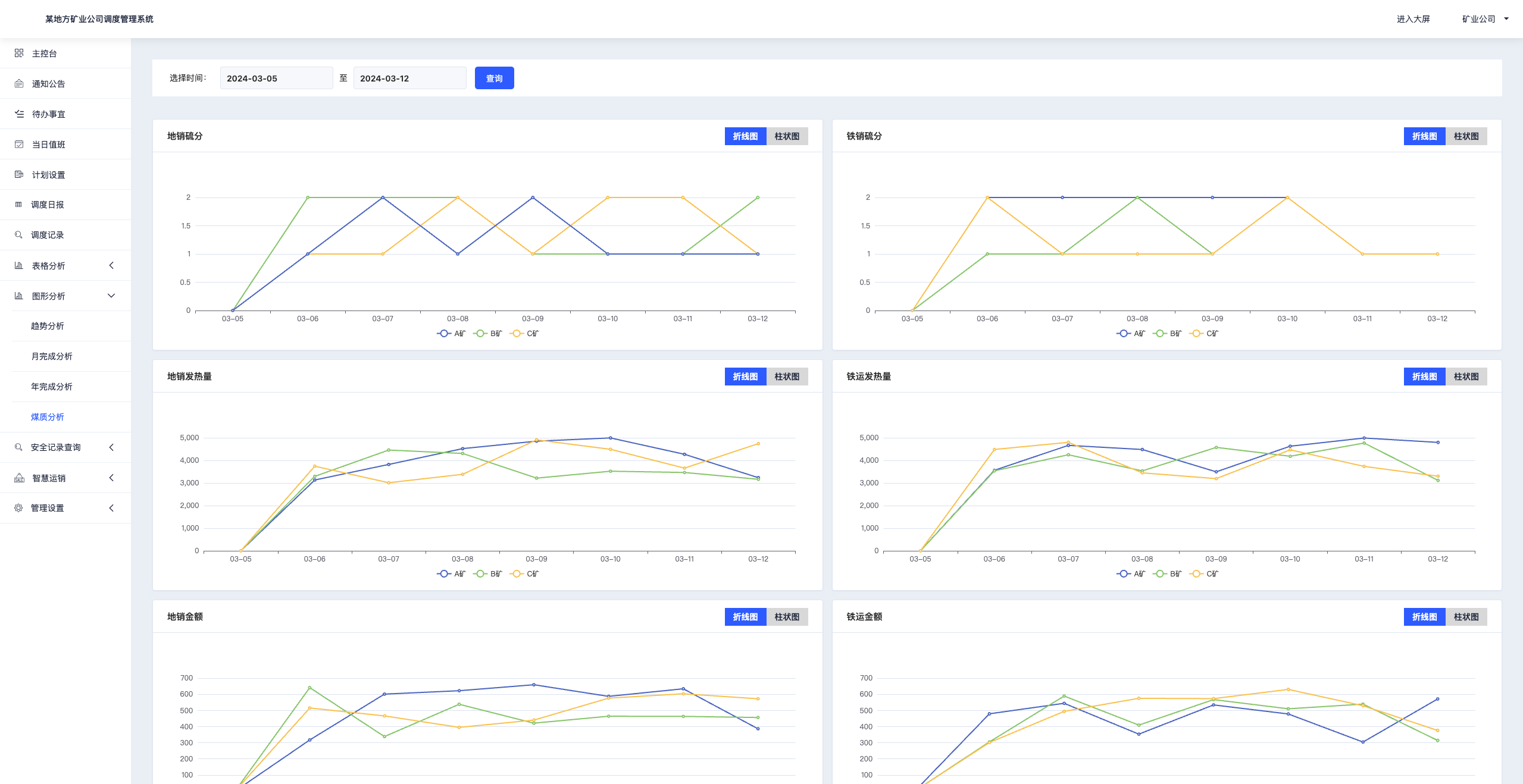Toggle A矿 legend in 铁销硫分 chart
The width and height of the screenshot is (1523, 784).
1131,333
